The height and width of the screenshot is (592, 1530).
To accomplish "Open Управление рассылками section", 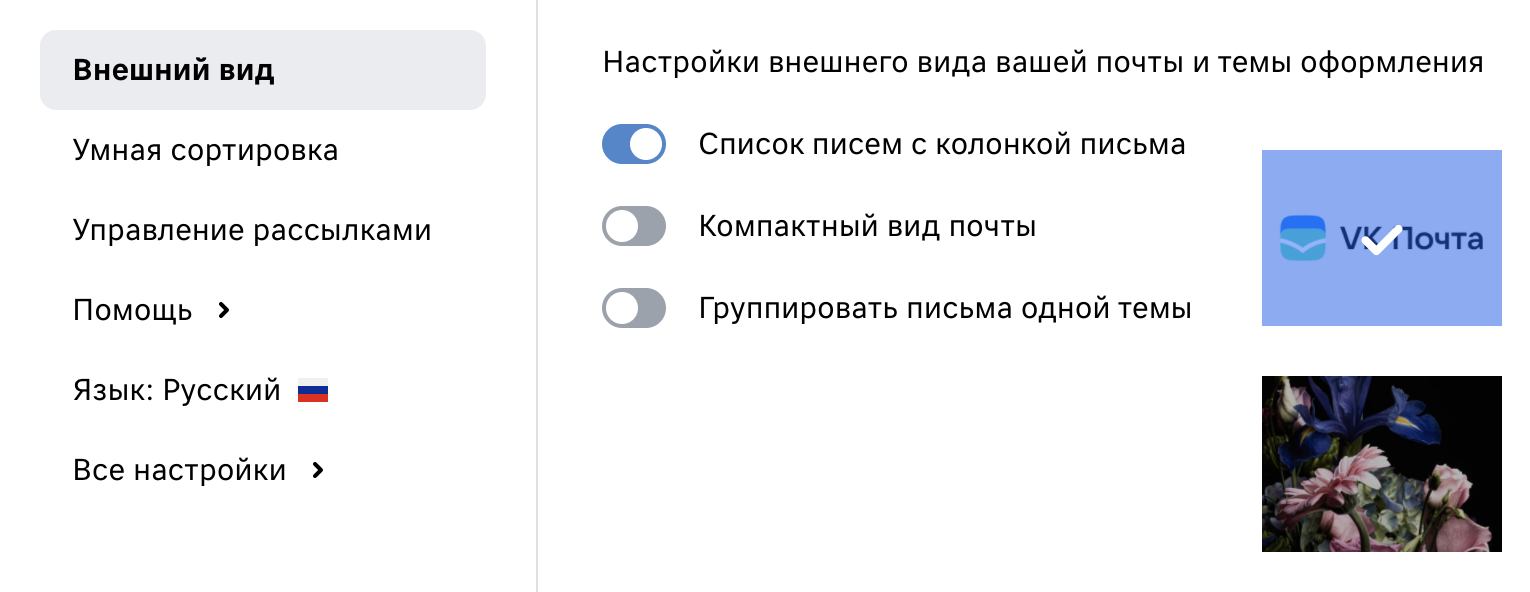I will coord(252,231).
